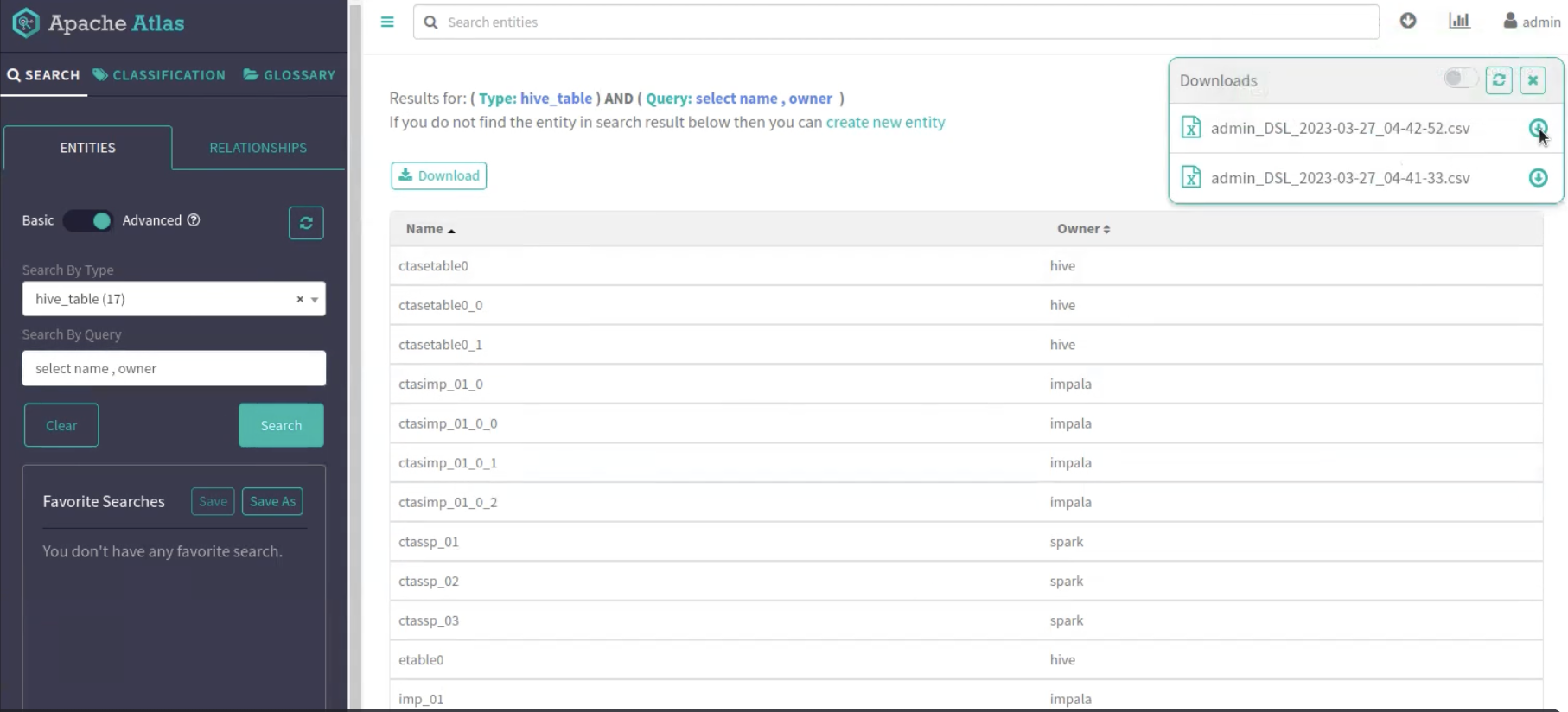Switch to the Relationships tab
This screenshot has width=1568, height=712.
click(x=258, y=148)
